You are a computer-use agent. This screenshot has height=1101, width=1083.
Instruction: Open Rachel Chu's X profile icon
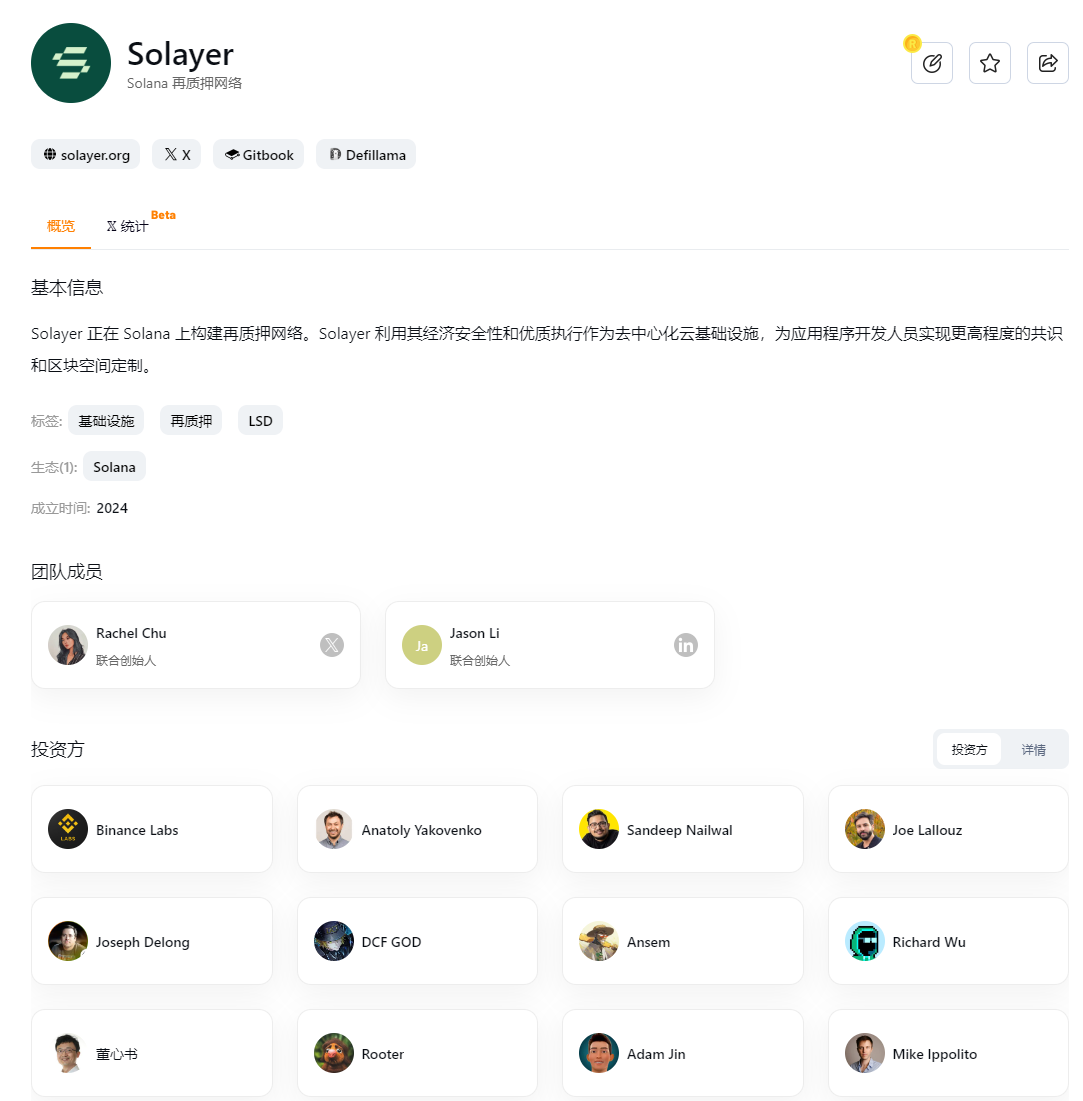tap(332, 645)
